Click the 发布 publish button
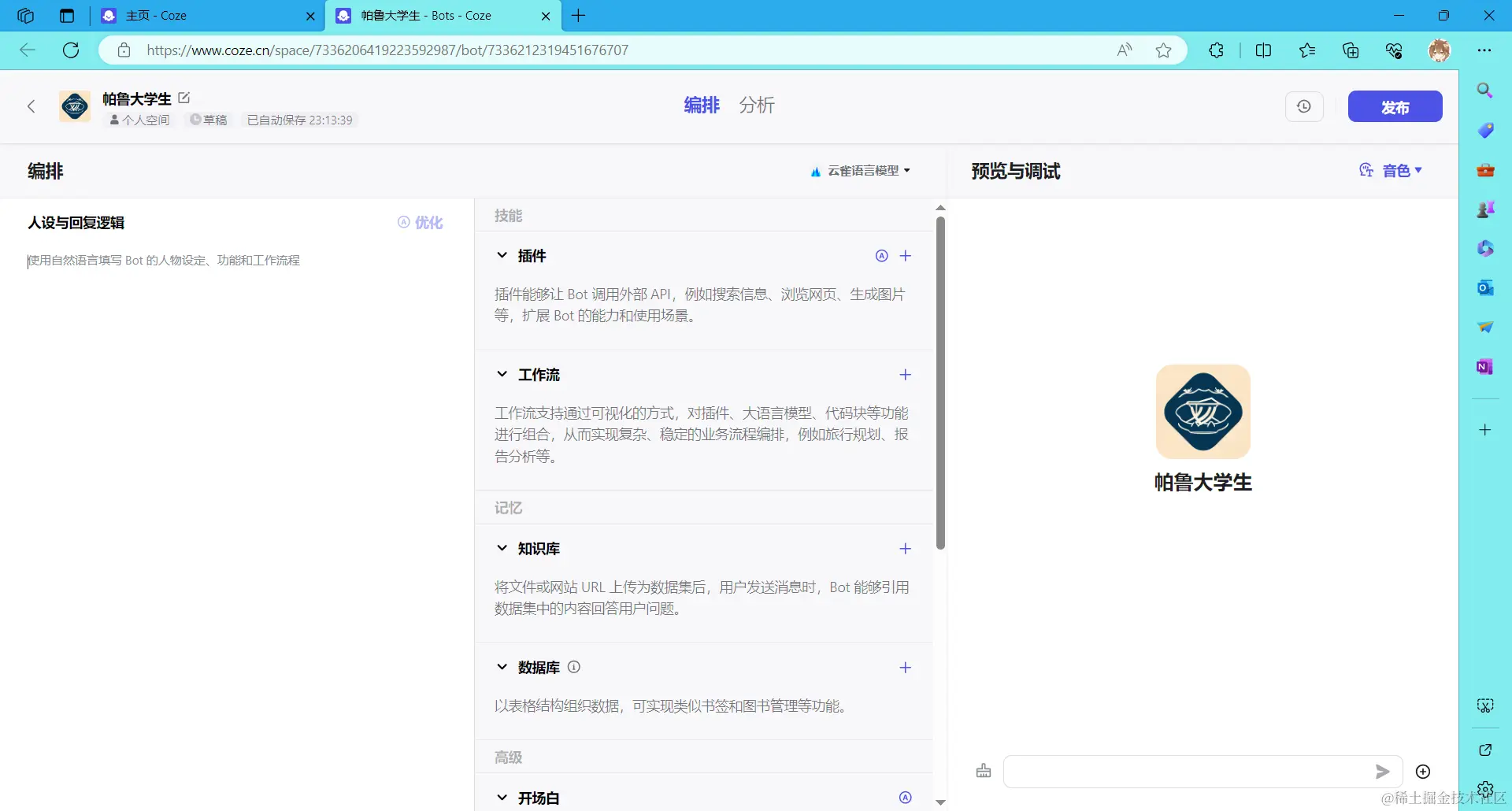The image size is (1512, 811). point(1395,106)
